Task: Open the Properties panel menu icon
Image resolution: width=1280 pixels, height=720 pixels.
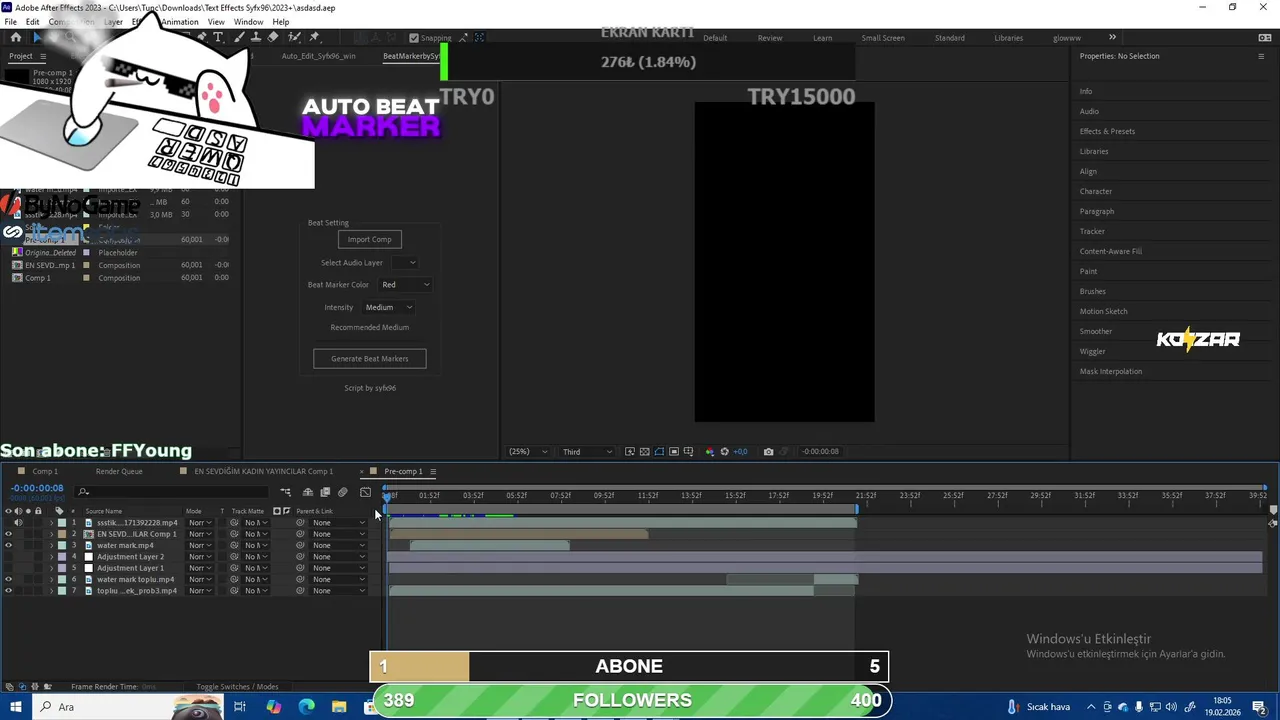Action: (1261, 56)
